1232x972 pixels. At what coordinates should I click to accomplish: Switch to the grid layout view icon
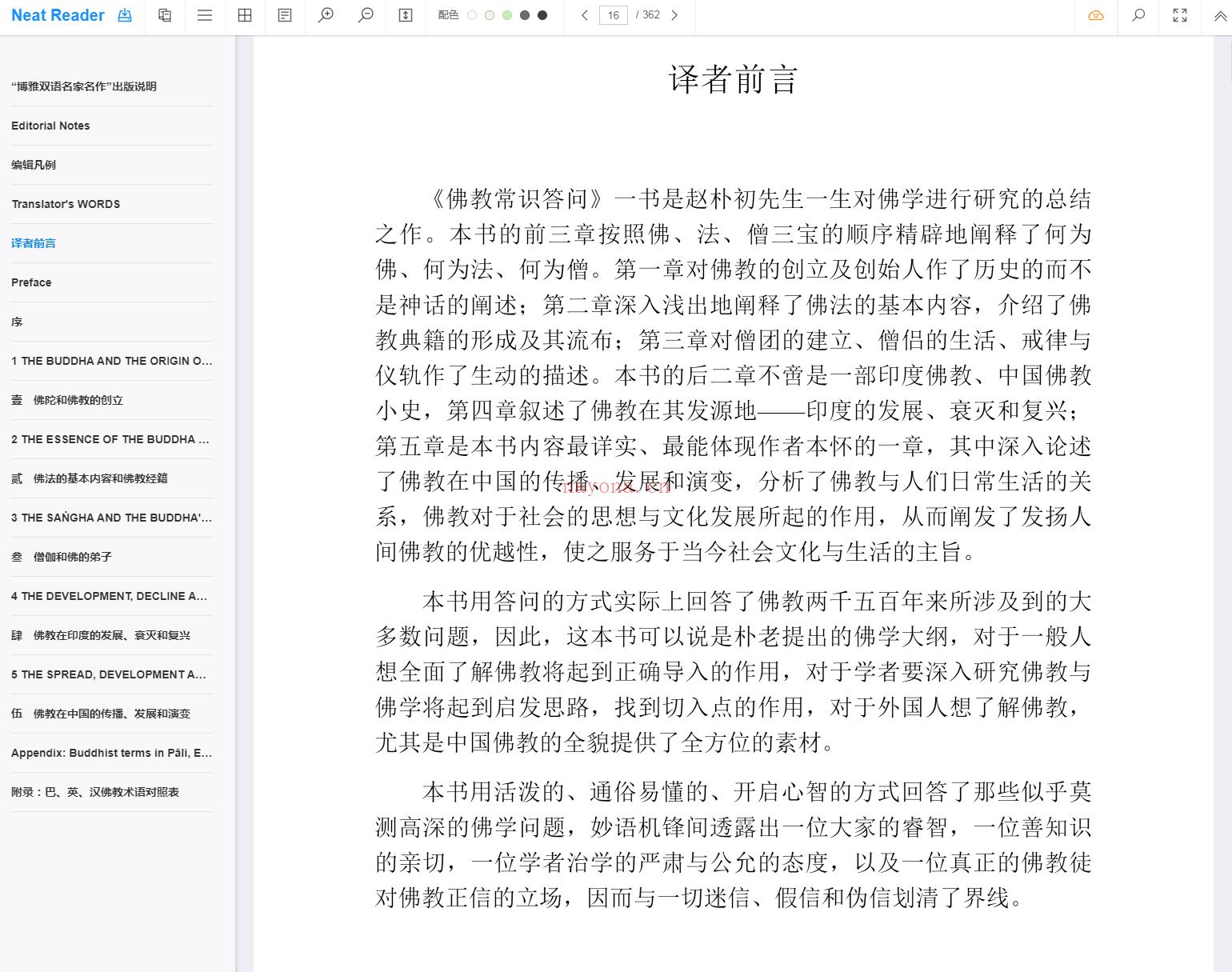(245, 15)
